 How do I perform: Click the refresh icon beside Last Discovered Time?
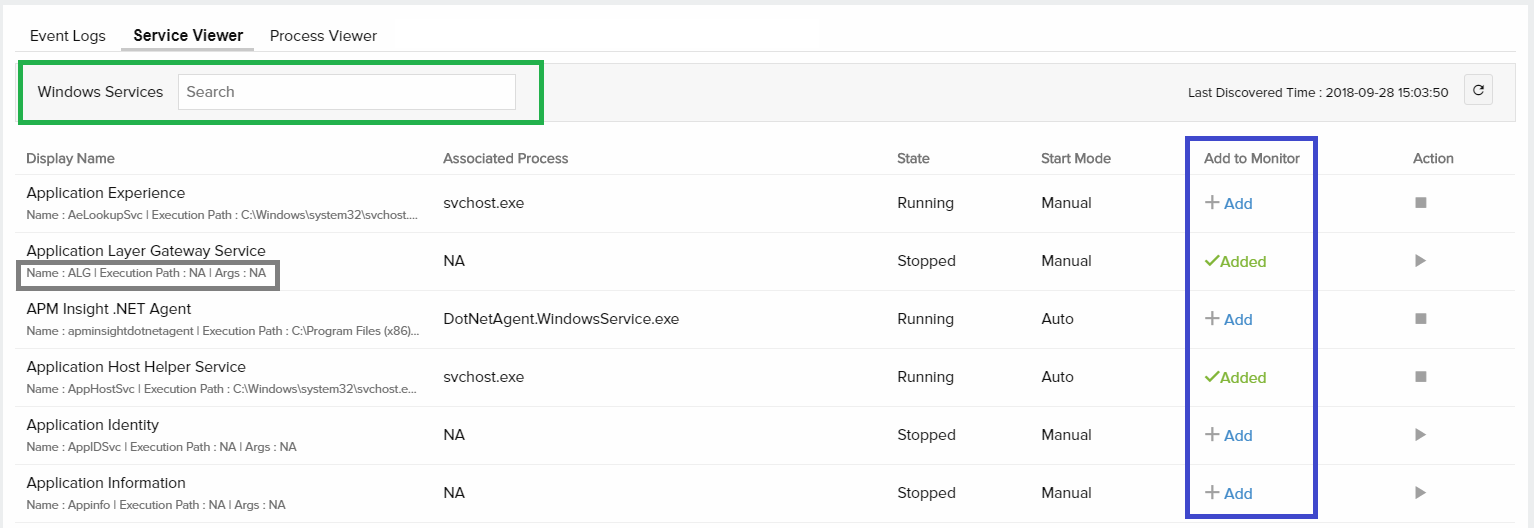click(x=1478, y=91)
